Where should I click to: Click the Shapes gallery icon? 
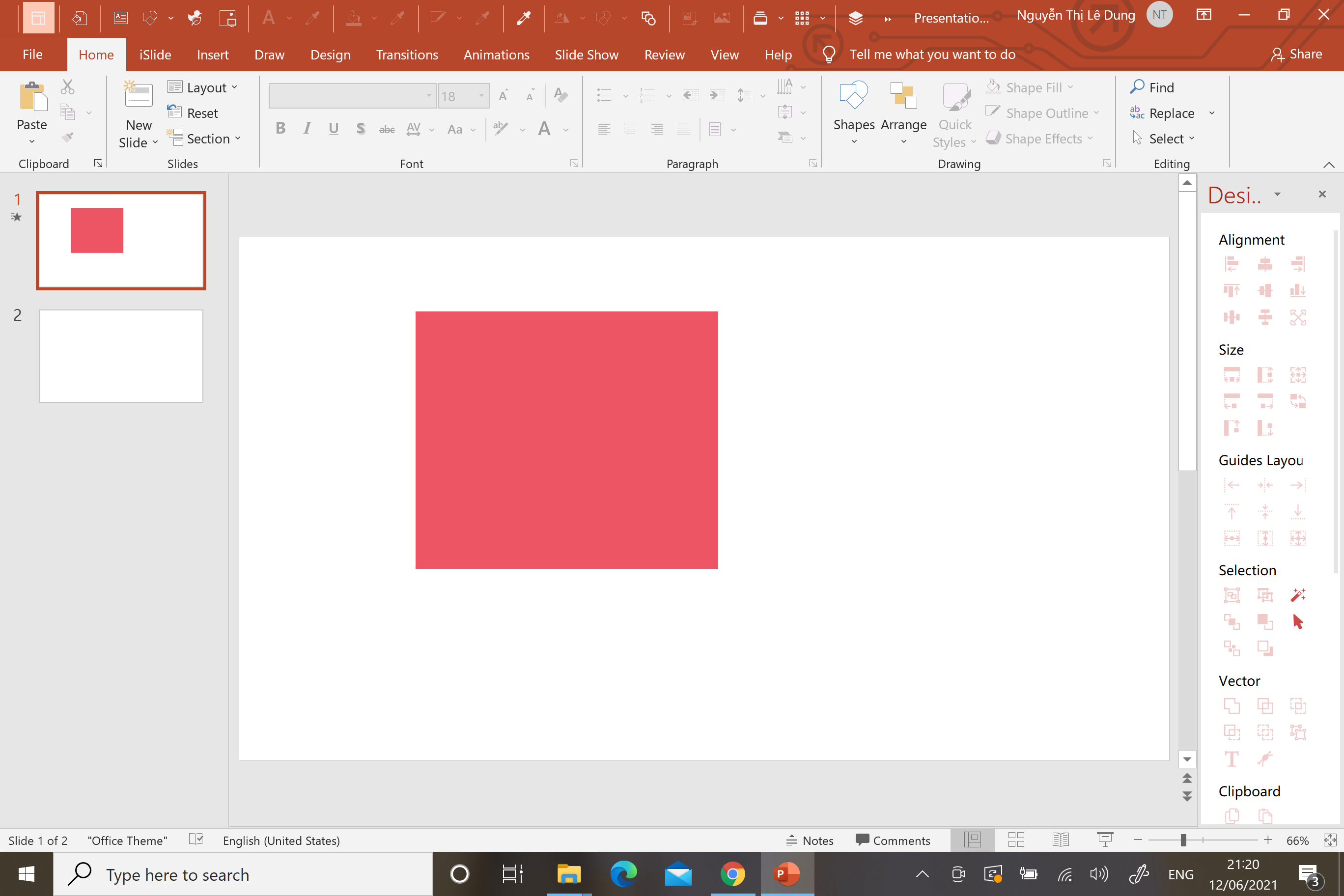(x=853, y=95)
